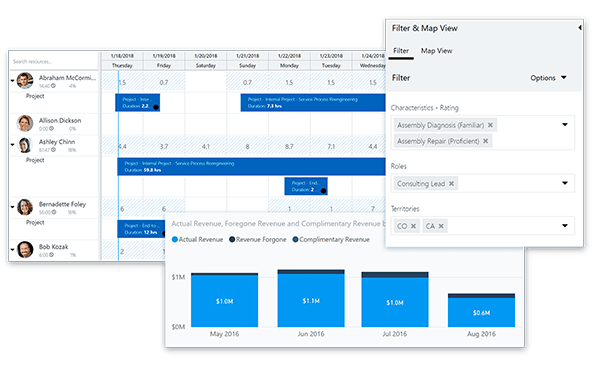Image resolution: width=594 pixels, height=366 pixels.
Task: Click status dot on Ashley's short booking
Action: 323,191
